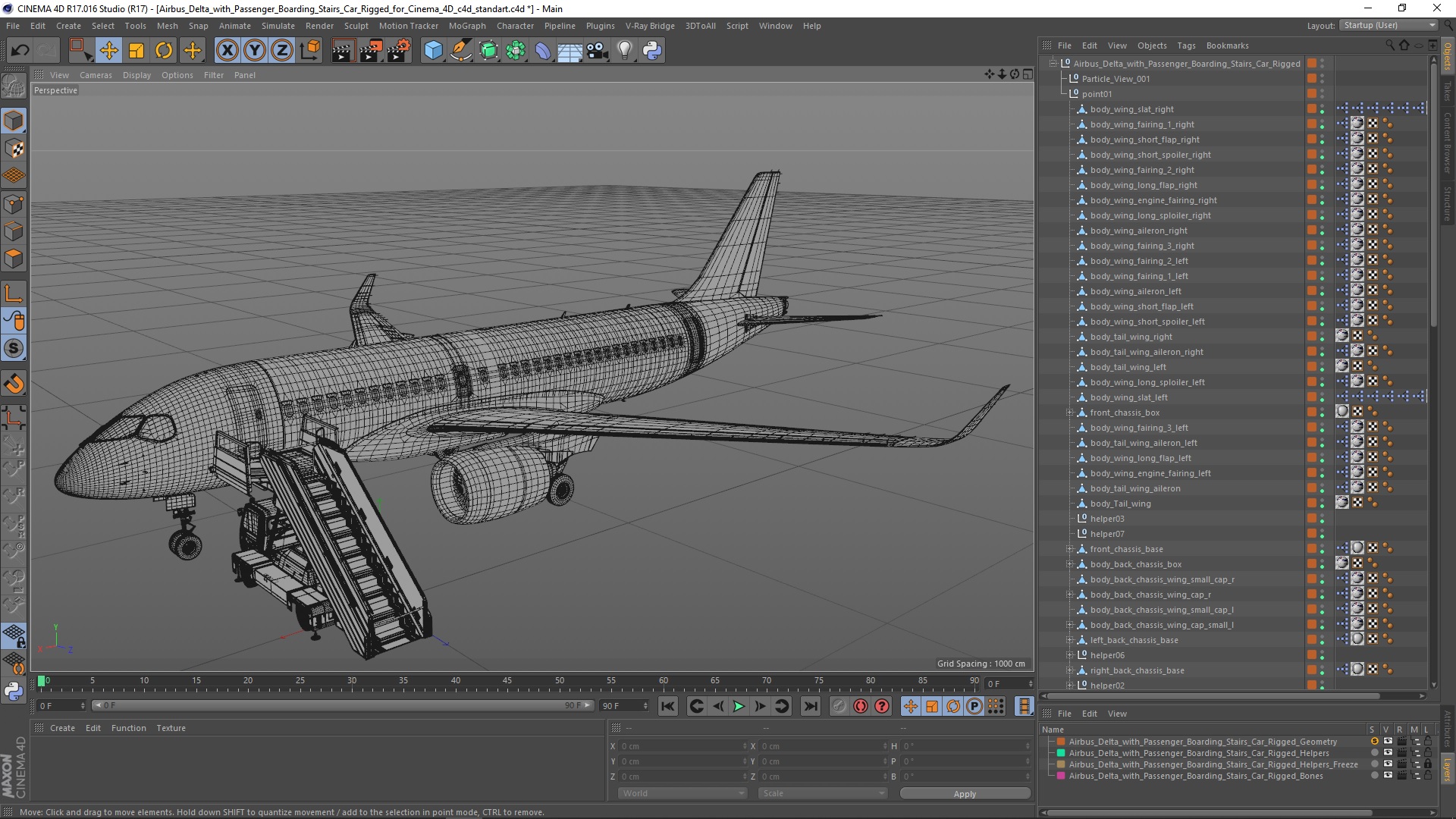The image size is (1456, 819).
Task: Add a Cube primitive object
Action: (433, 51)
